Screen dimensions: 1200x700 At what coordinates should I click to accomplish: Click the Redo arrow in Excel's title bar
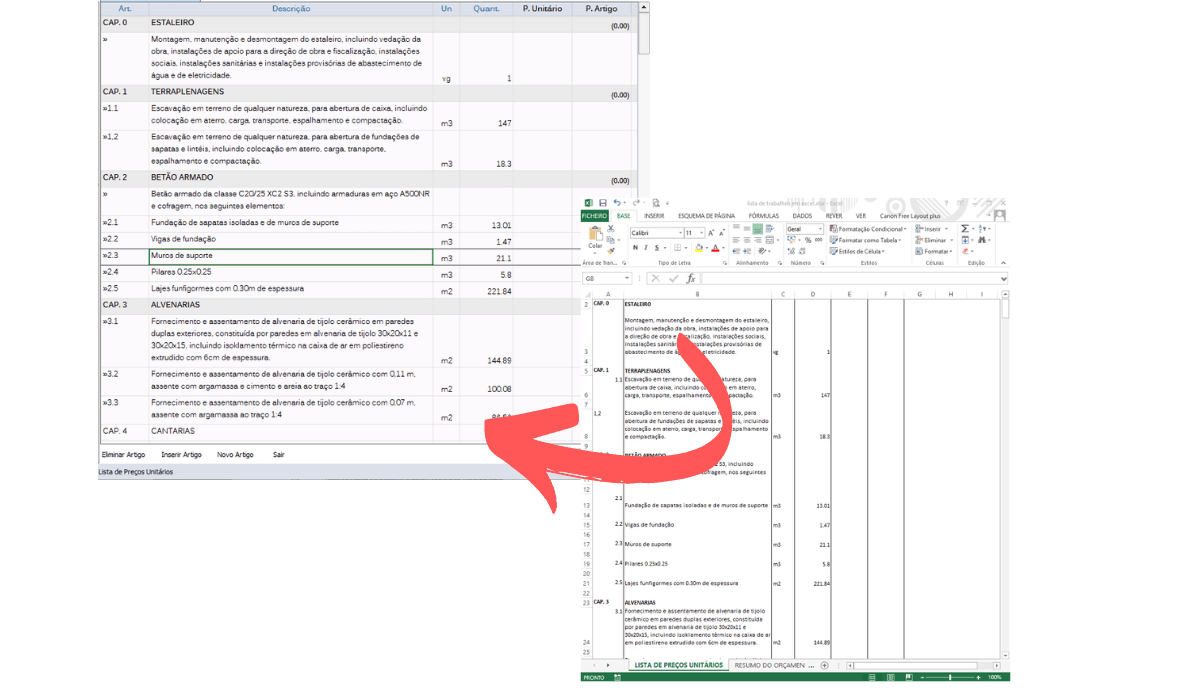coord(636,203)
